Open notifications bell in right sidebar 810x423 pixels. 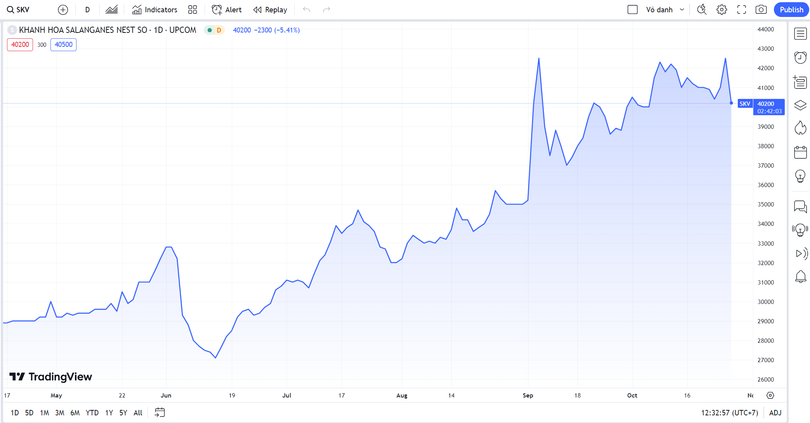800,277
